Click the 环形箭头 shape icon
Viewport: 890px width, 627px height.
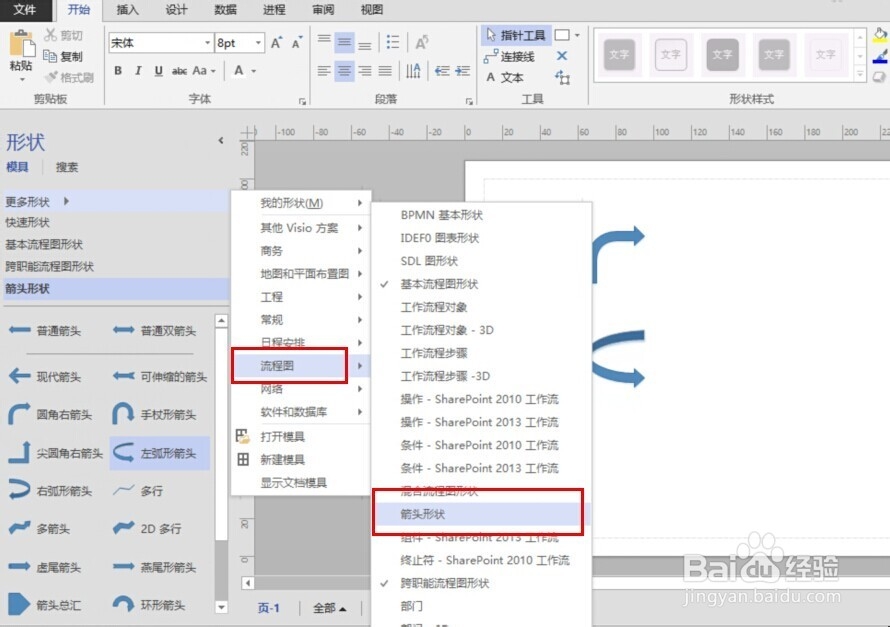point(123,604)
